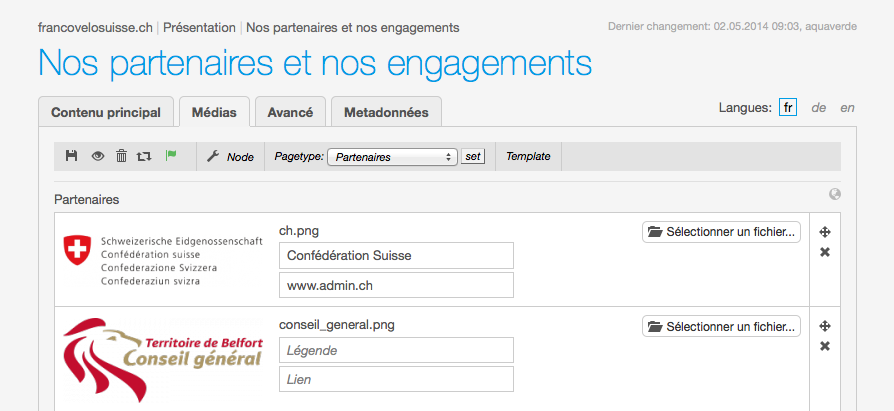Select a file for ch.png
This screenshot has width=894, height=411.
point(721,232)
